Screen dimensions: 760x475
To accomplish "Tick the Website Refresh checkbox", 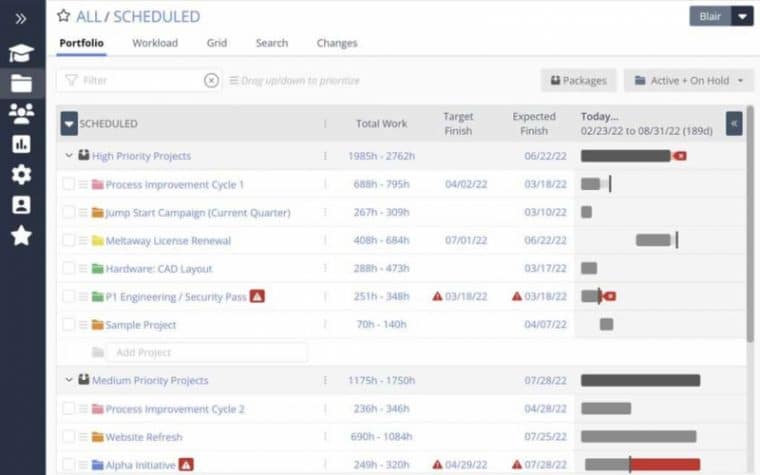I will click(x=68, y=437).
